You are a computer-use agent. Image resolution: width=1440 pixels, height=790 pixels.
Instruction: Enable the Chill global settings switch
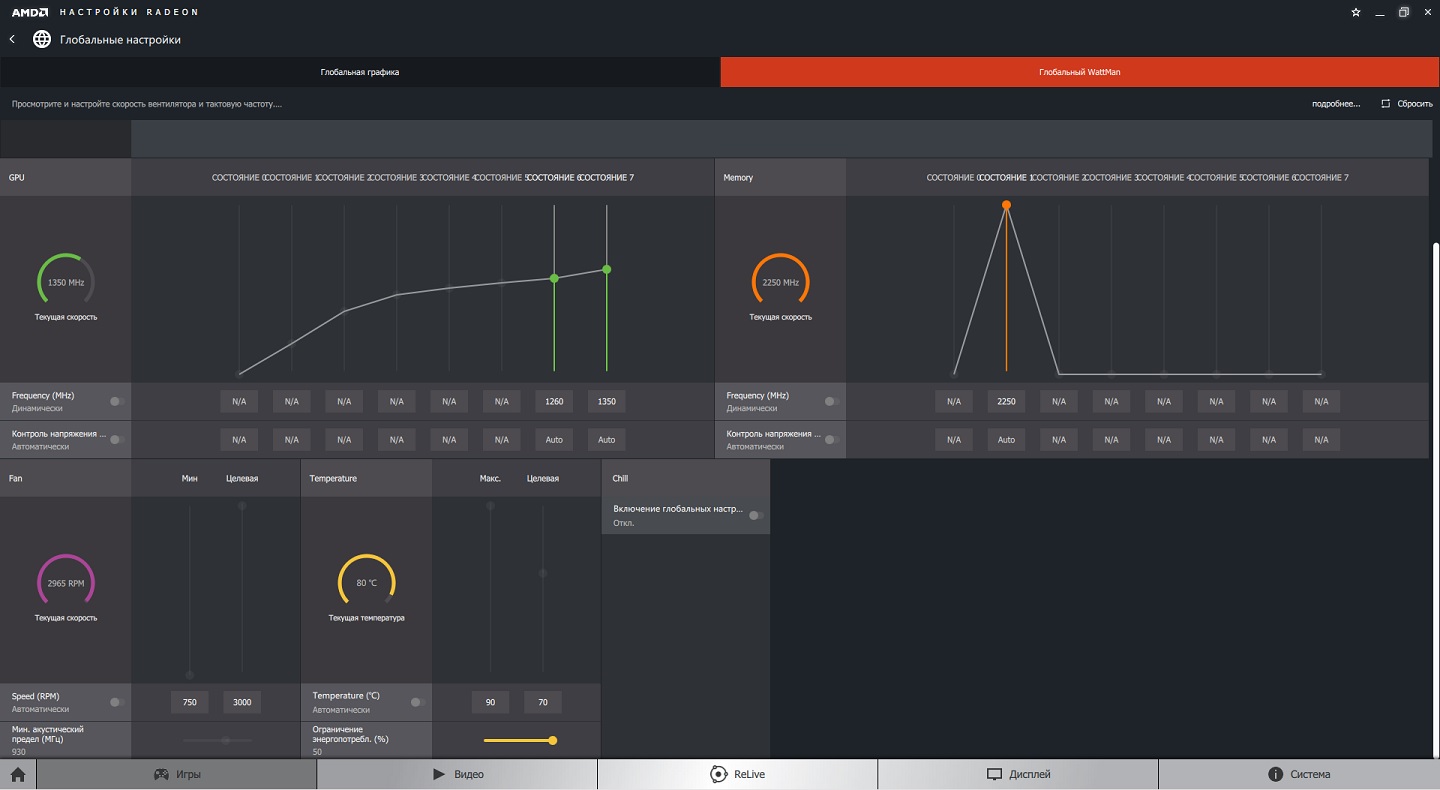click(756, 515)
